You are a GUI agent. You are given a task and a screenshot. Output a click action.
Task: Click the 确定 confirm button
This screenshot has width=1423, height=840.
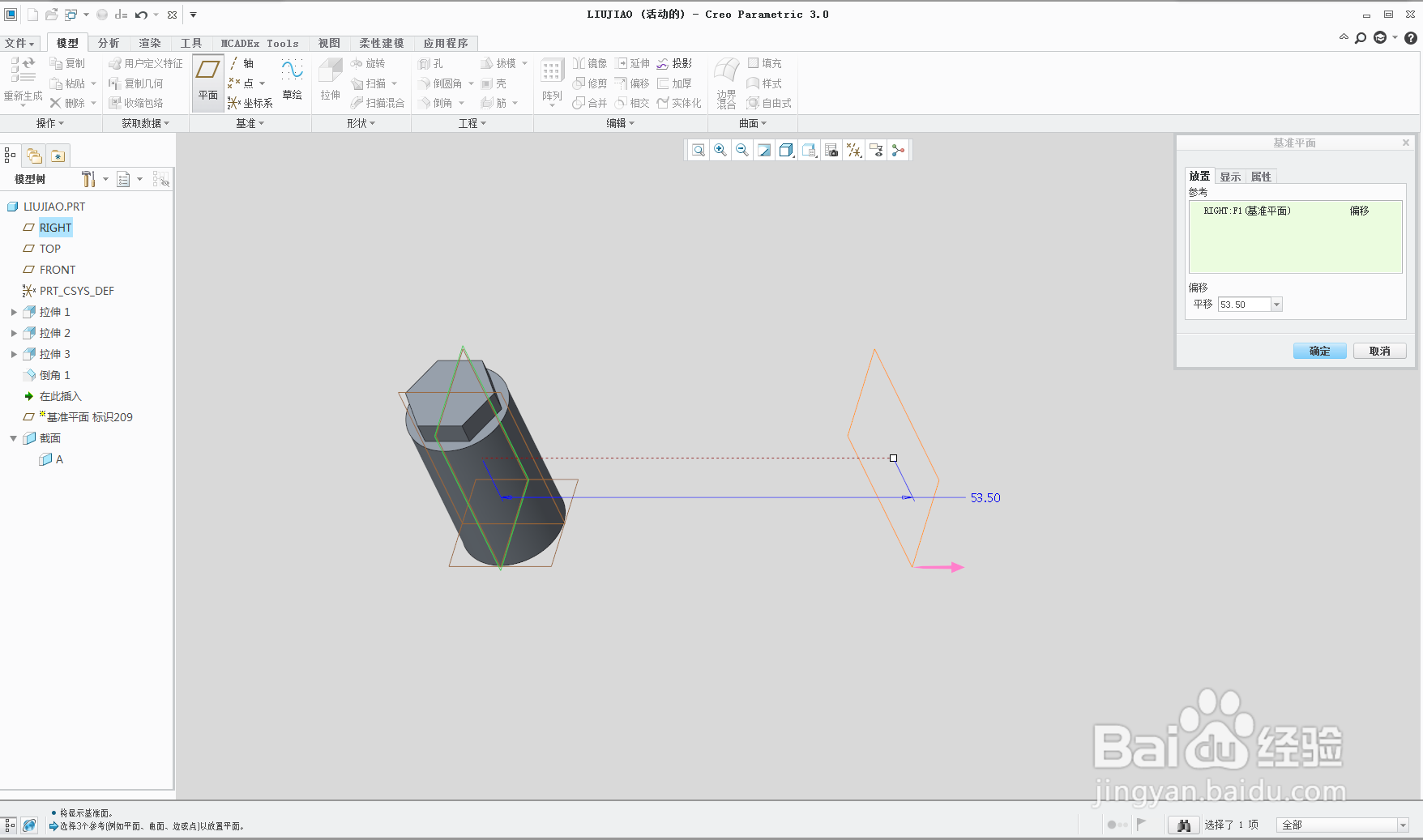point(1320,351)
